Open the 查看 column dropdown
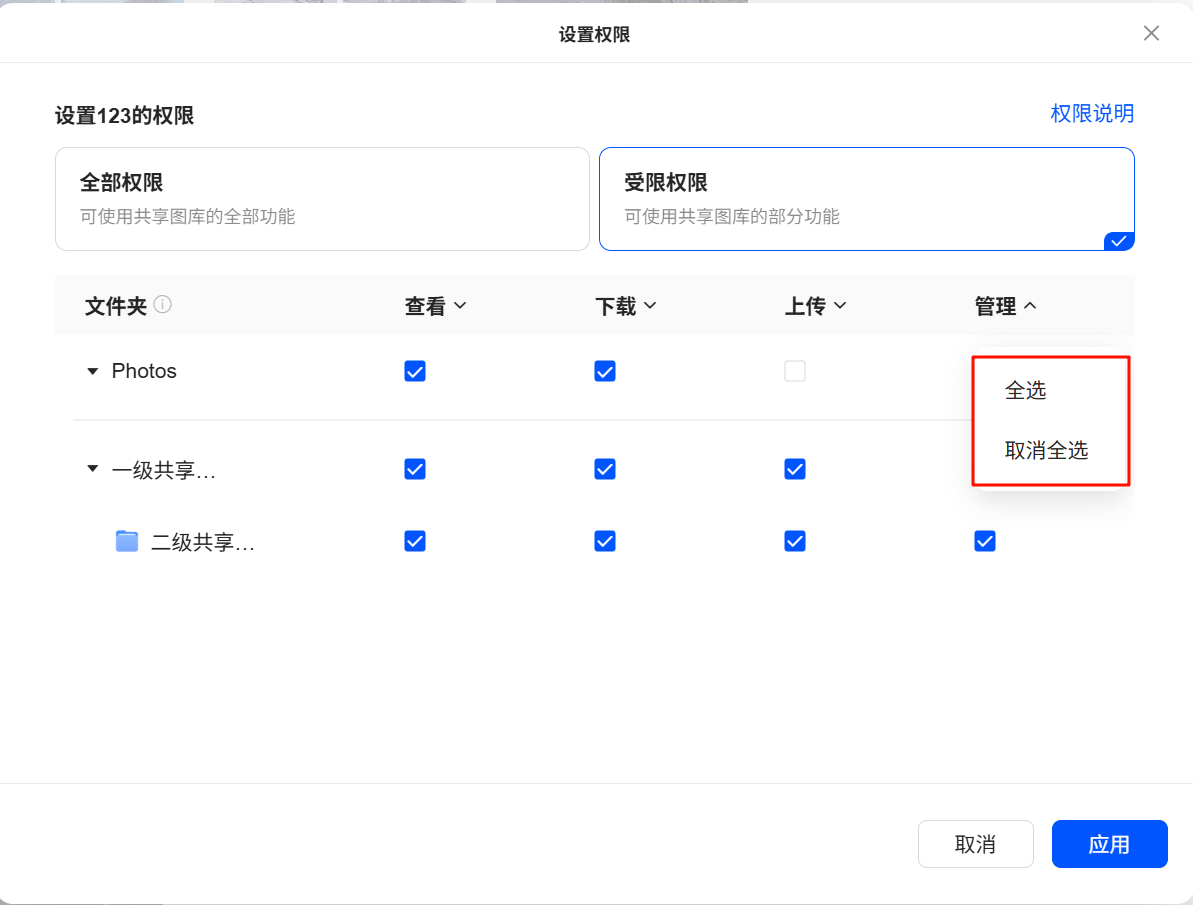Image resolution: width=1193 pixels, height=905 pixels. click(436, 306)
